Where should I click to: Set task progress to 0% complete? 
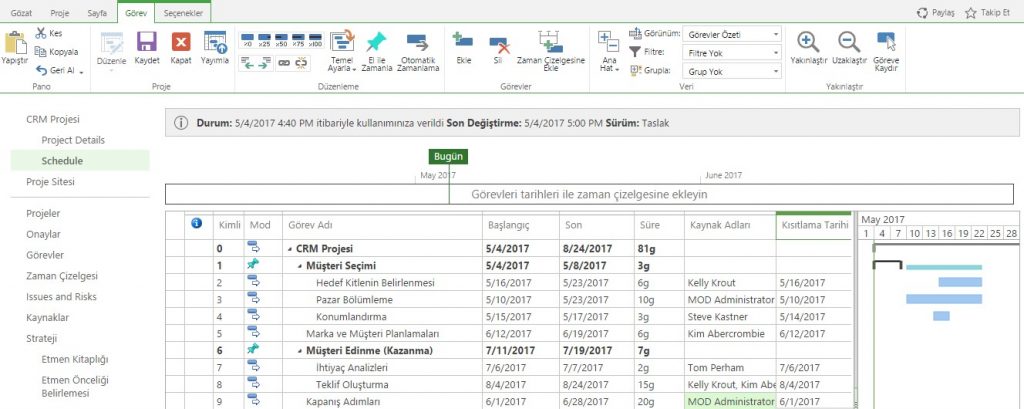point(248,41)
